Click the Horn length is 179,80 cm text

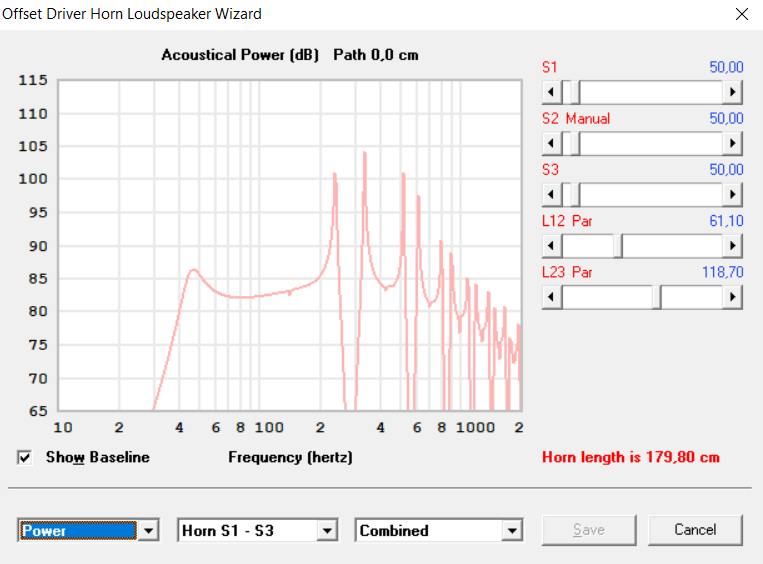pos(631,457)
